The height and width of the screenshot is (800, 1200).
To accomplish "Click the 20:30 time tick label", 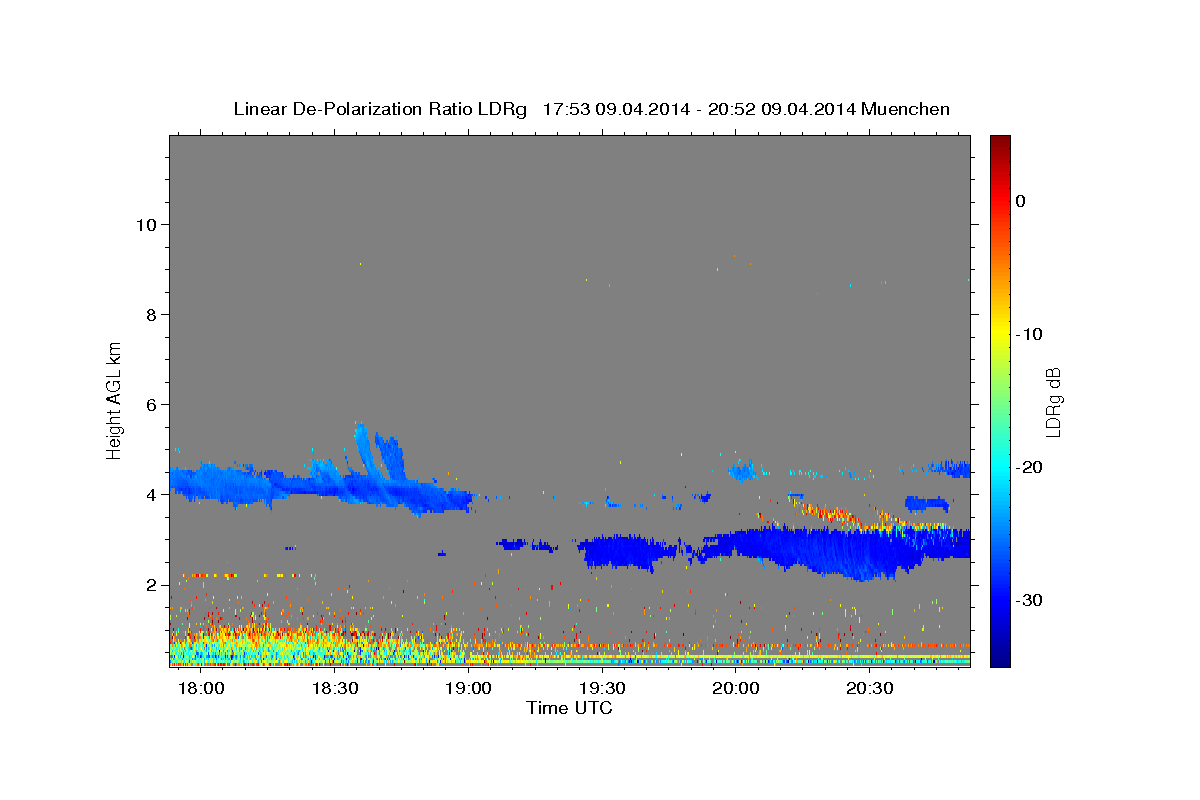I will [869, 689].
